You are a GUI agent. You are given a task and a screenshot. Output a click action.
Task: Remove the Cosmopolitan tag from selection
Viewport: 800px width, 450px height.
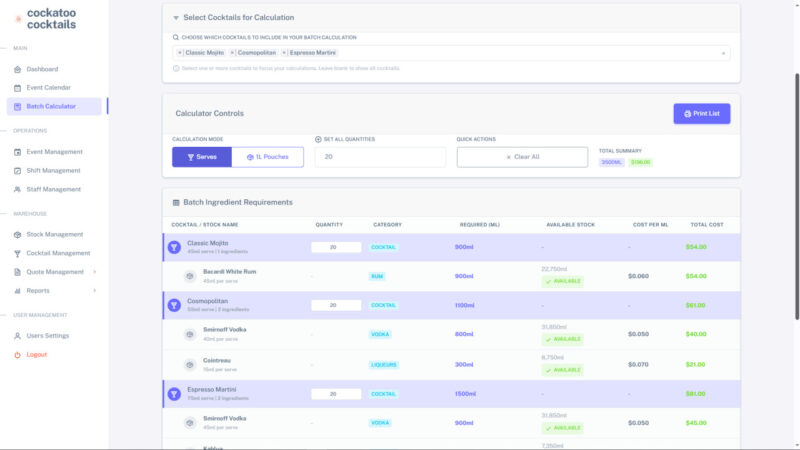click(233, 52)
